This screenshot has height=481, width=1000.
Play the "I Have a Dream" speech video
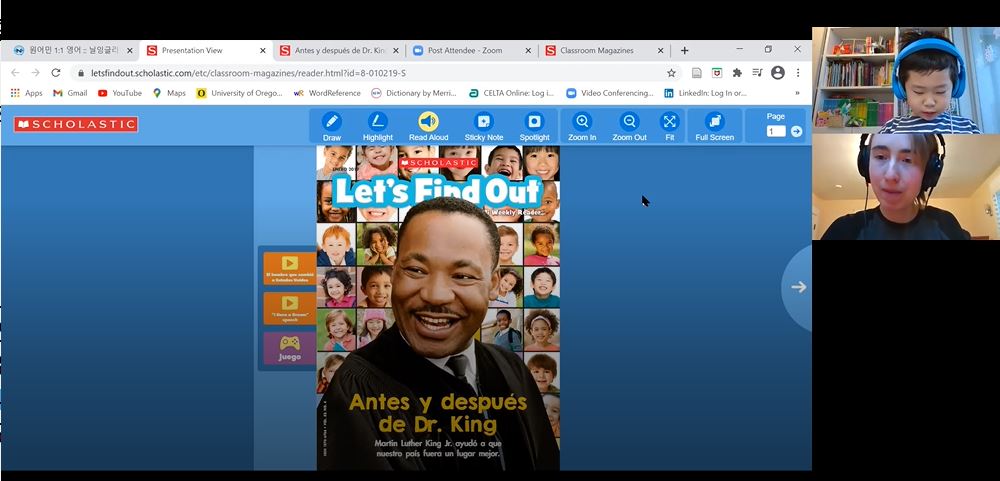click(290, 308)
